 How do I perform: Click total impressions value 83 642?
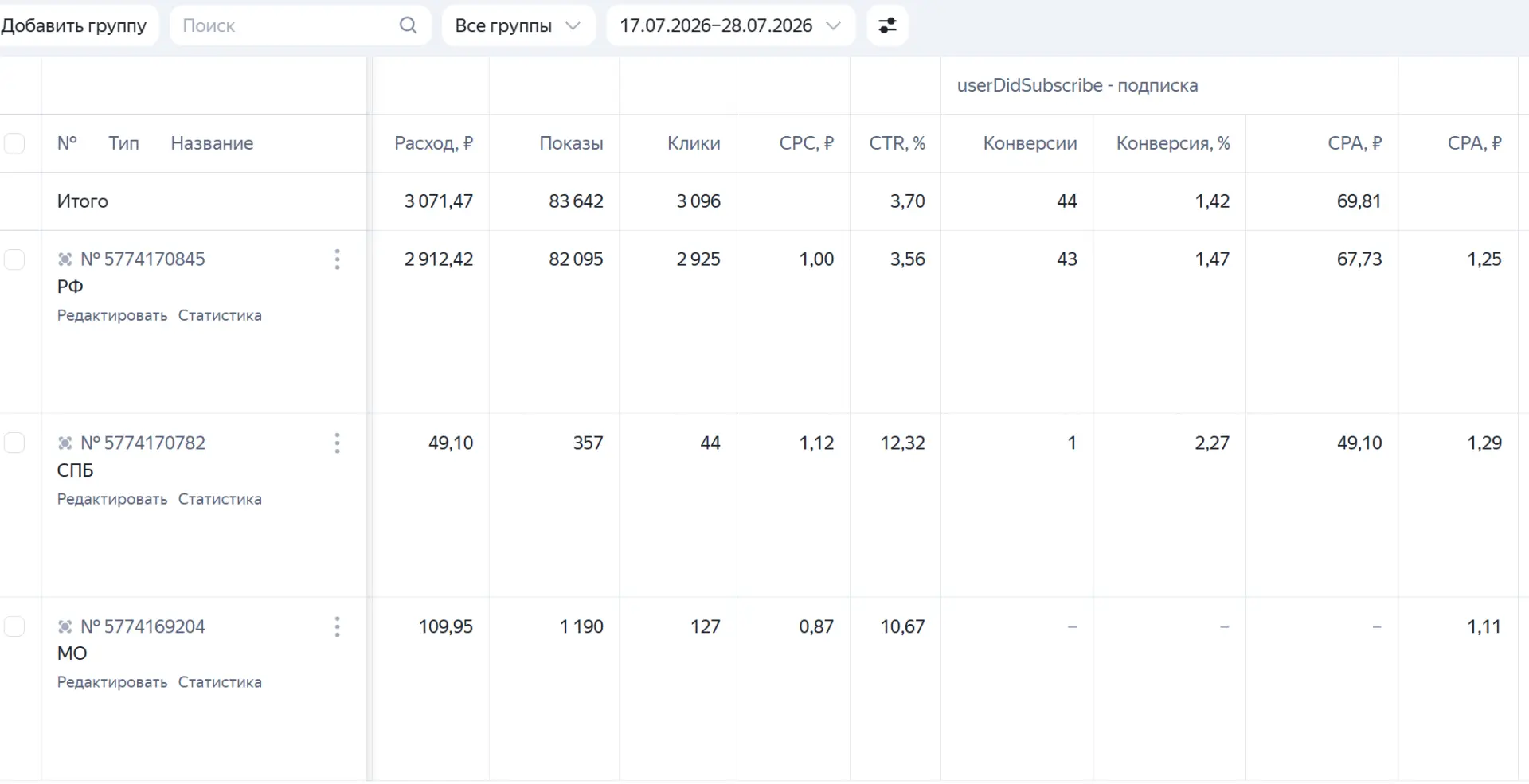coord(576,201)
